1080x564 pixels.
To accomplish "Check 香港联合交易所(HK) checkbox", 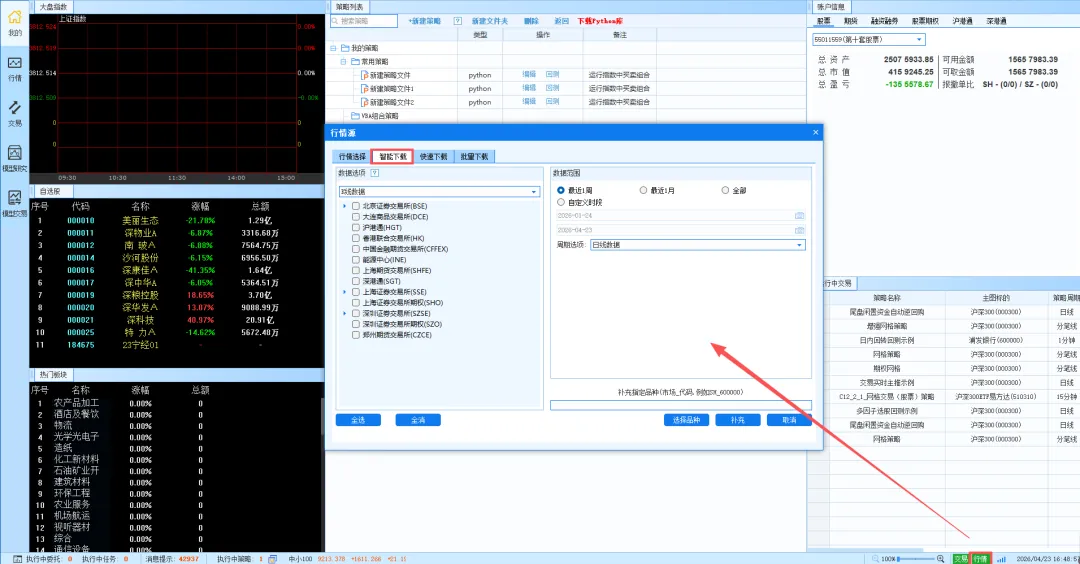I will 355,238.
